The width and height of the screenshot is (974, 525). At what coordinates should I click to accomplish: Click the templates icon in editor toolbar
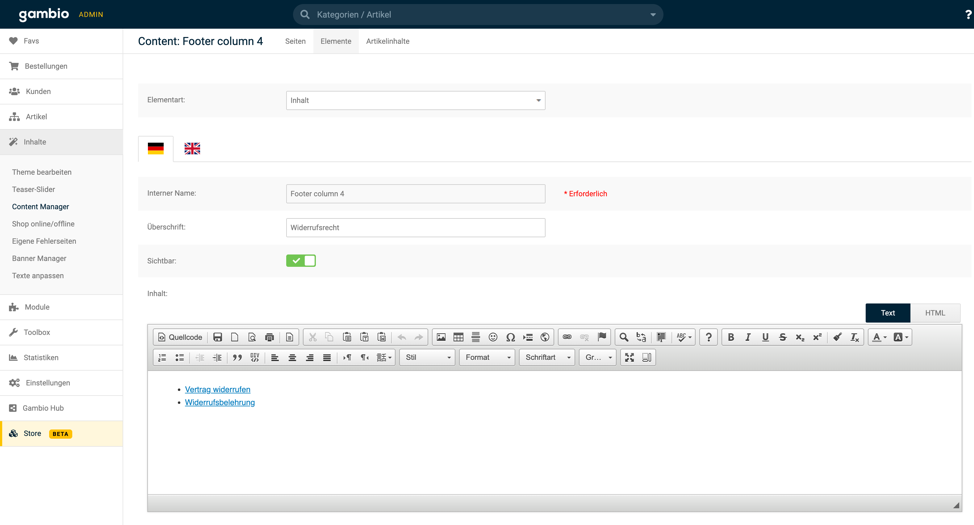pyautogui.click(x=289, y=337)
